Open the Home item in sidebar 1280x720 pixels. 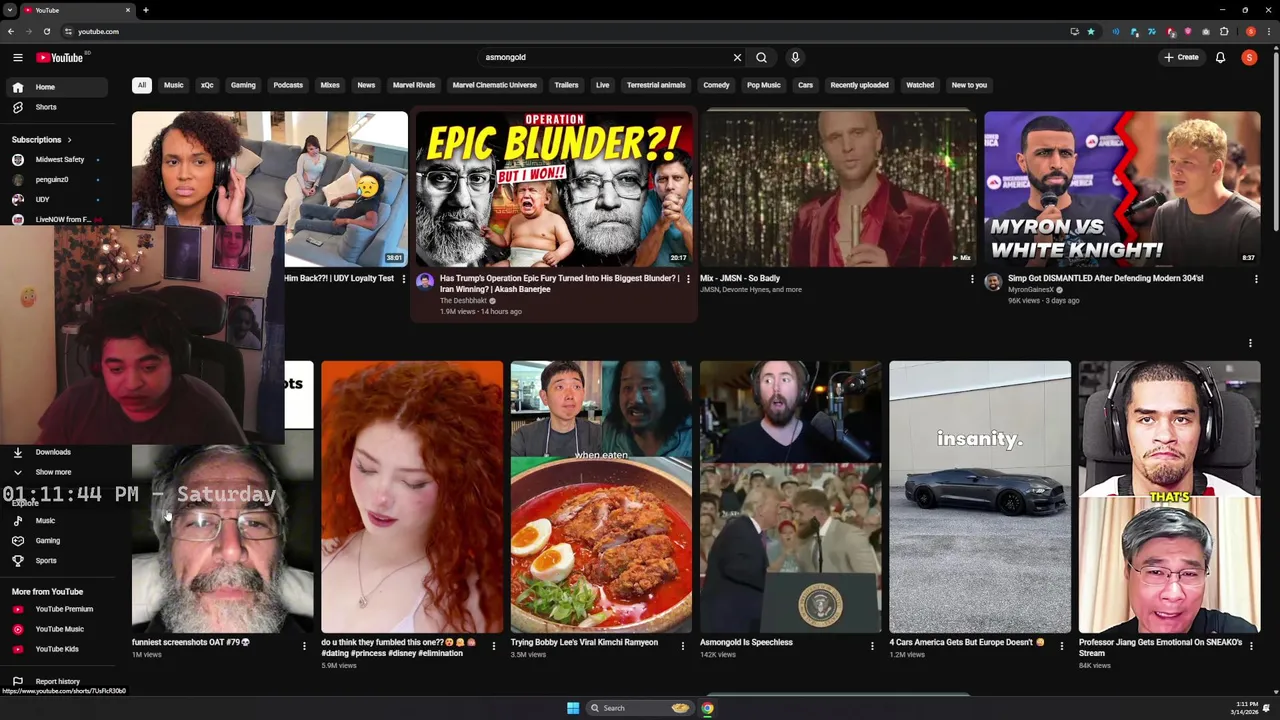tap(55, 87)
